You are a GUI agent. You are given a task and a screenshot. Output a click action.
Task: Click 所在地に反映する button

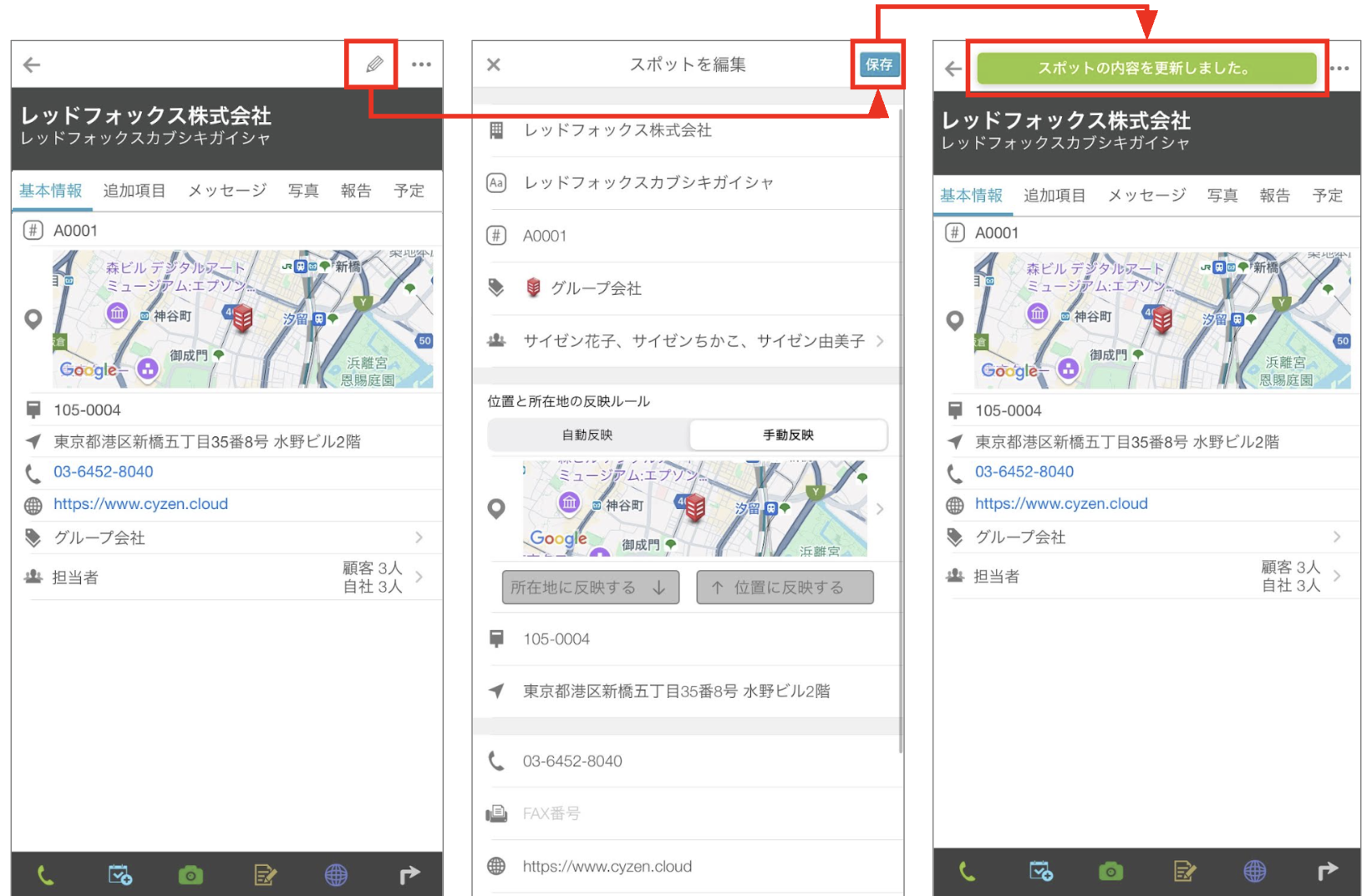coord(590,588)
